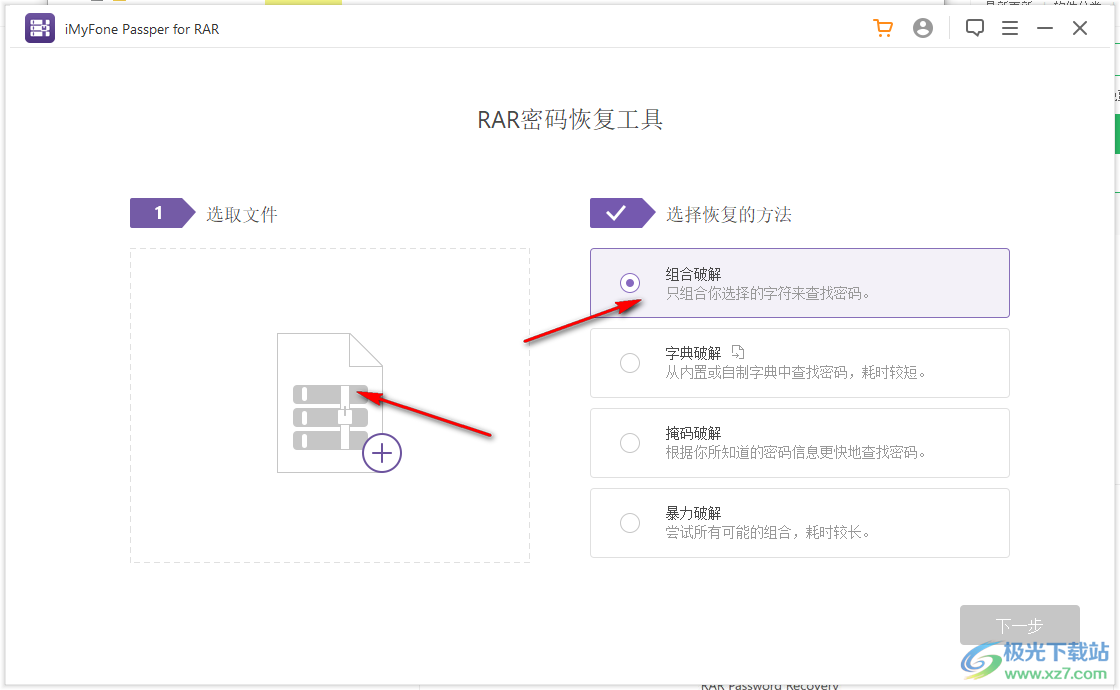This screenshot has width=1120, height=690.
Task: Click the RAR密码恢复工具 heading
Action: click(x=570, y=119)
